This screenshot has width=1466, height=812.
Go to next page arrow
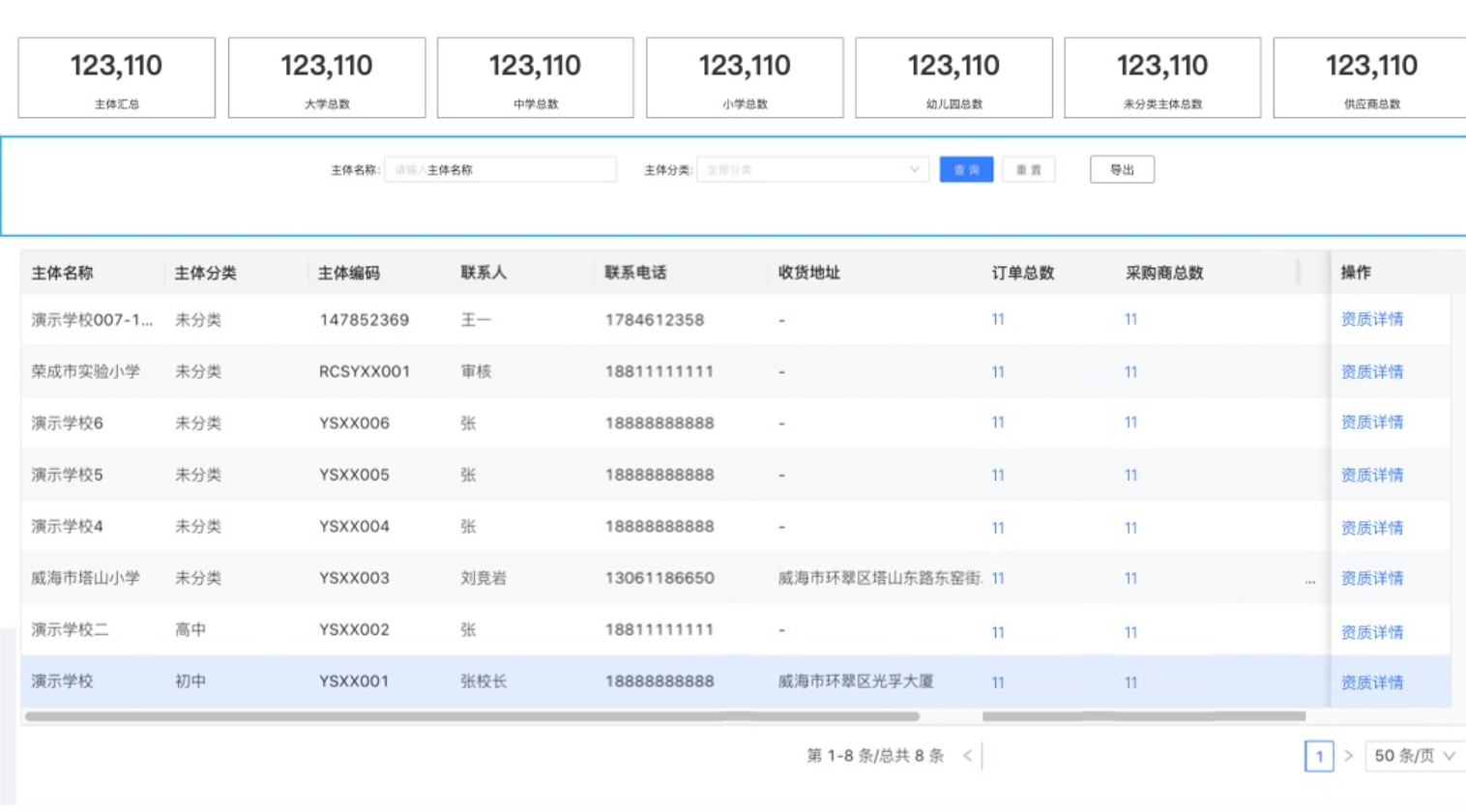(x=1348, y=756)
